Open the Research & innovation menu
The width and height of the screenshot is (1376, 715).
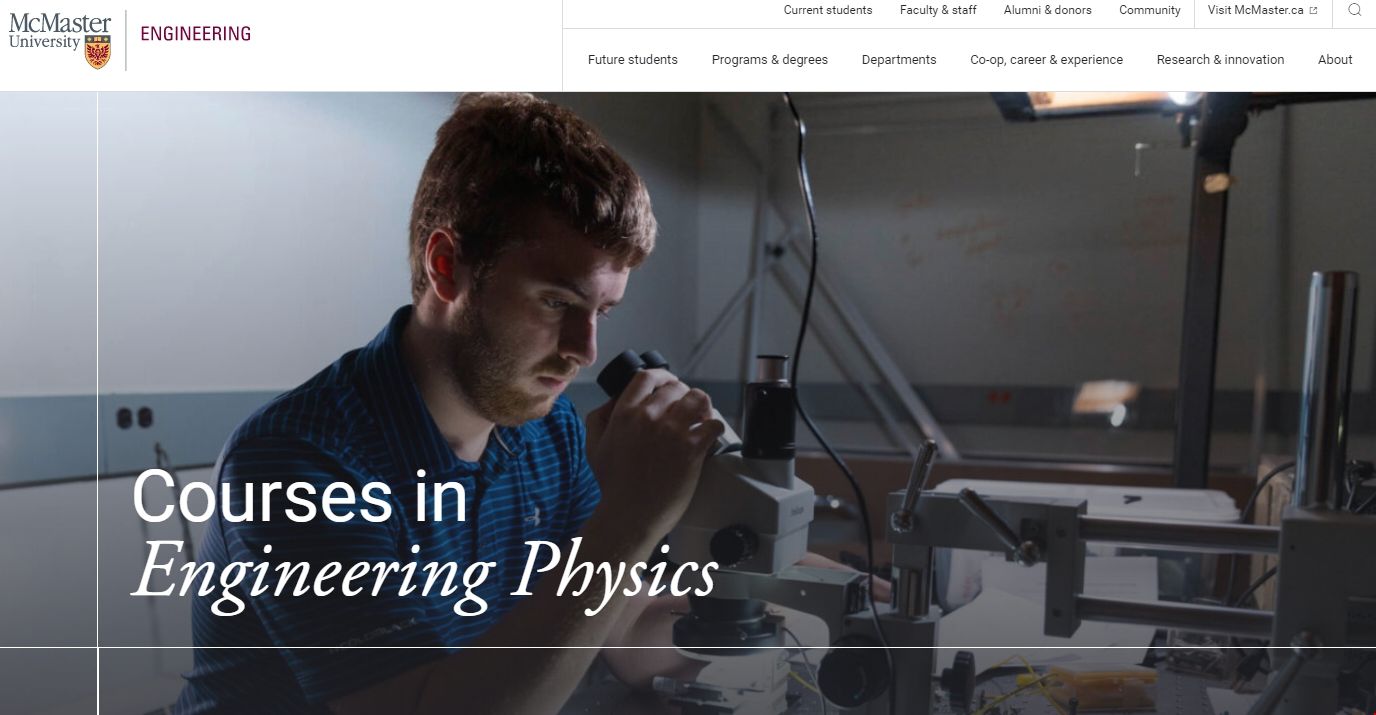(x=1220, y=60)
